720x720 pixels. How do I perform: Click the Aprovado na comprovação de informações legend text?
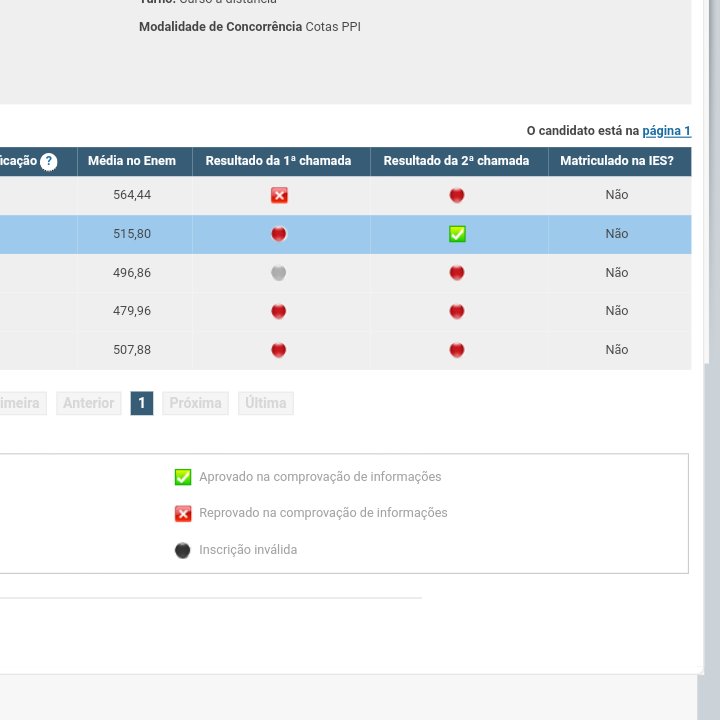[320, 477]
